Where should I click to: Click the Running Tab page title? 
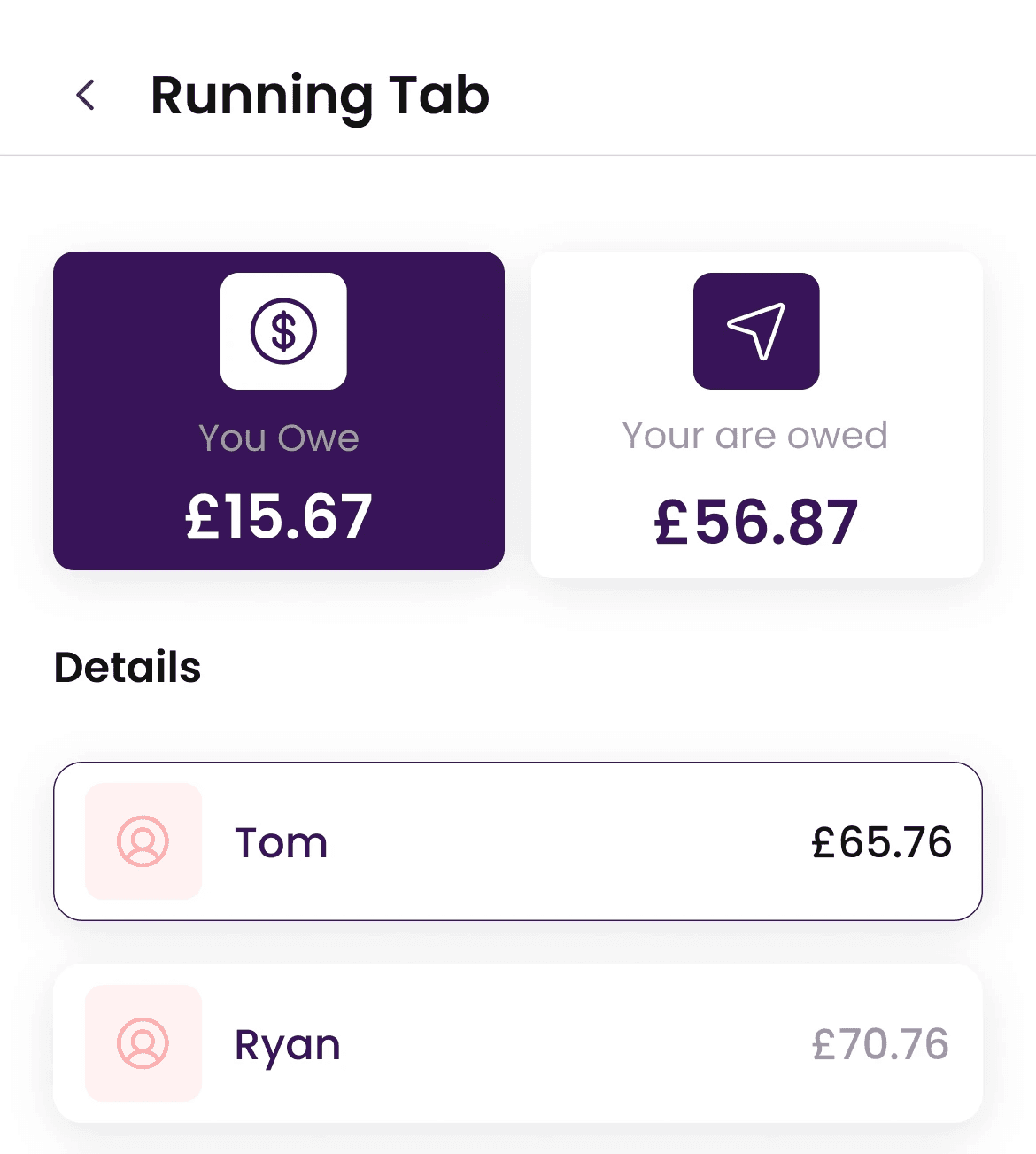click(x=320, y=96)
